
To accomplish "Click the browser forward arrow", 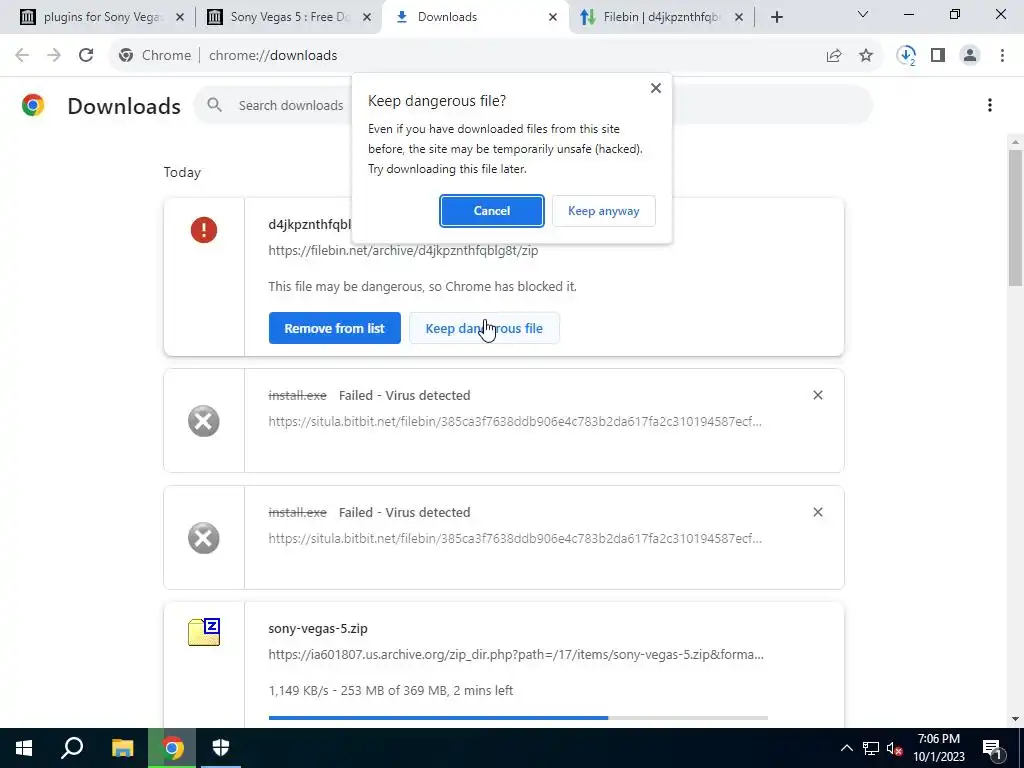I will pyautogui.click(x=54, y=56).
